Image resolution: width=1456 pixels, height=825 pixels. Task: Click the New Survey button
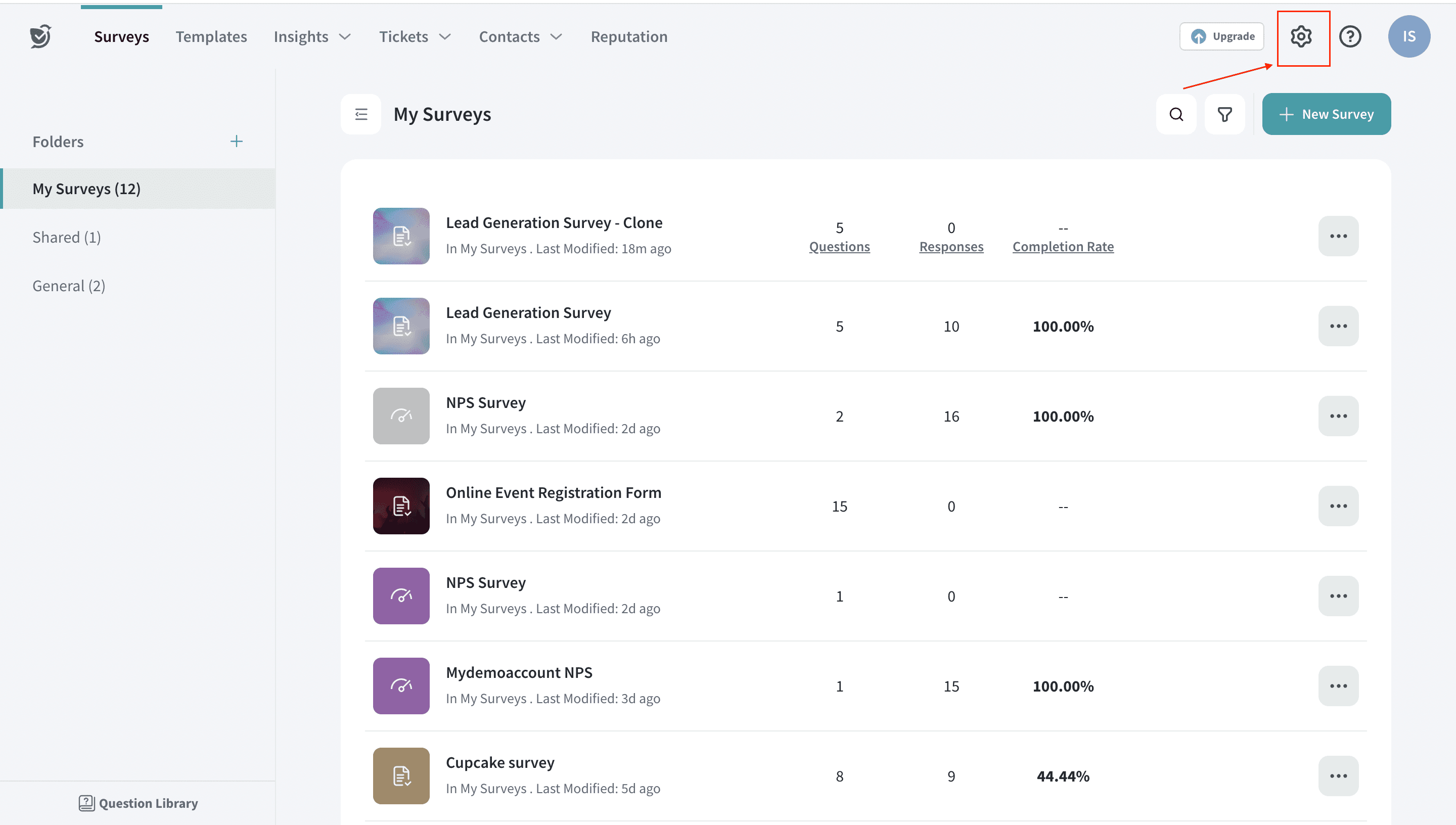(x=1326, y=114)
